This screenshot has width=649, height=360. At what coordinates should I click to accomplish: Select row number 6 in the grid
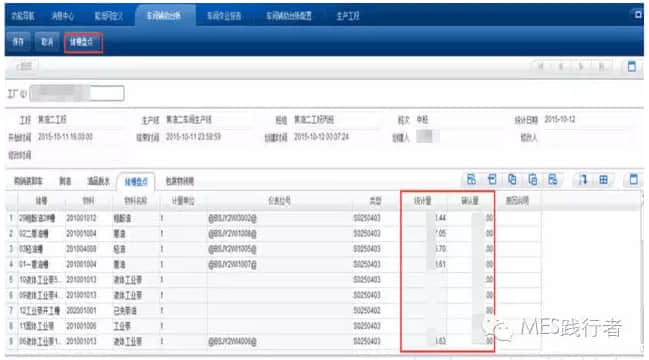coord(11,295)
